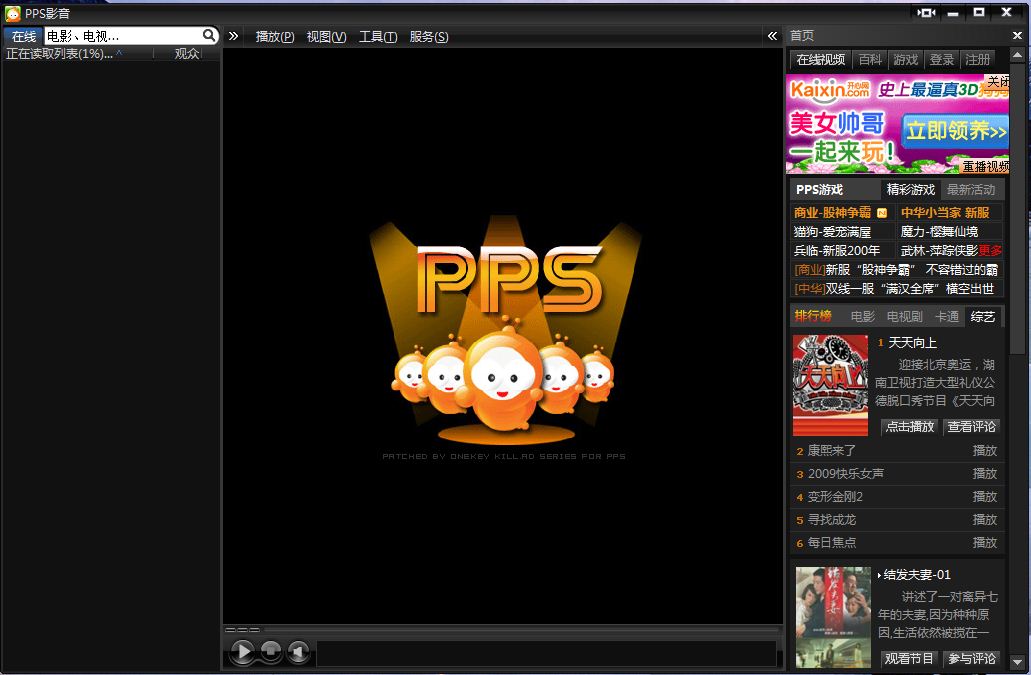1031x675 pixels.
Task: Click 点击播放 button
Action: point(909,427)
